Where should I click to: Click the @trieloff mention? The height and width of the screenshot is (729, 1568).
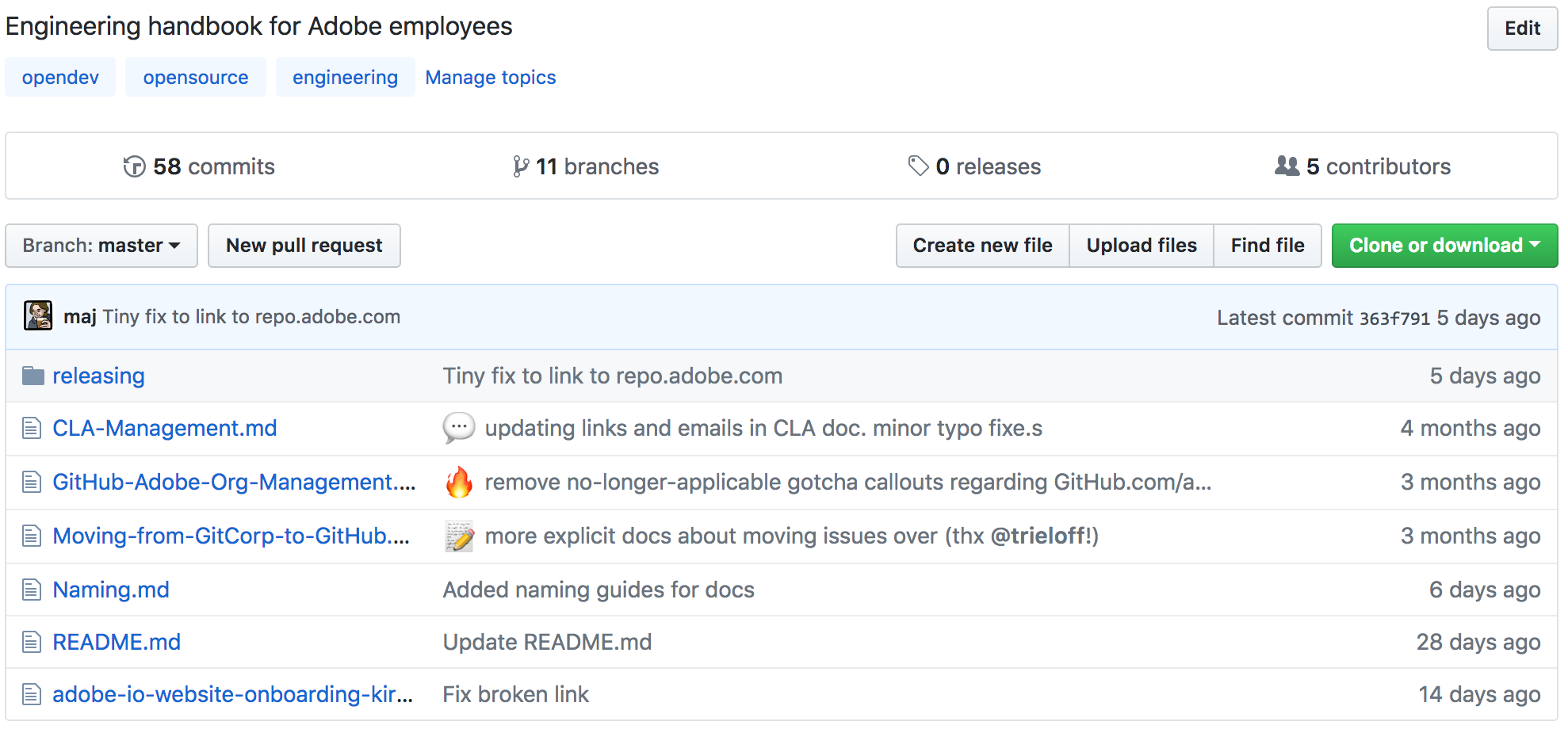pos(1041,536)
